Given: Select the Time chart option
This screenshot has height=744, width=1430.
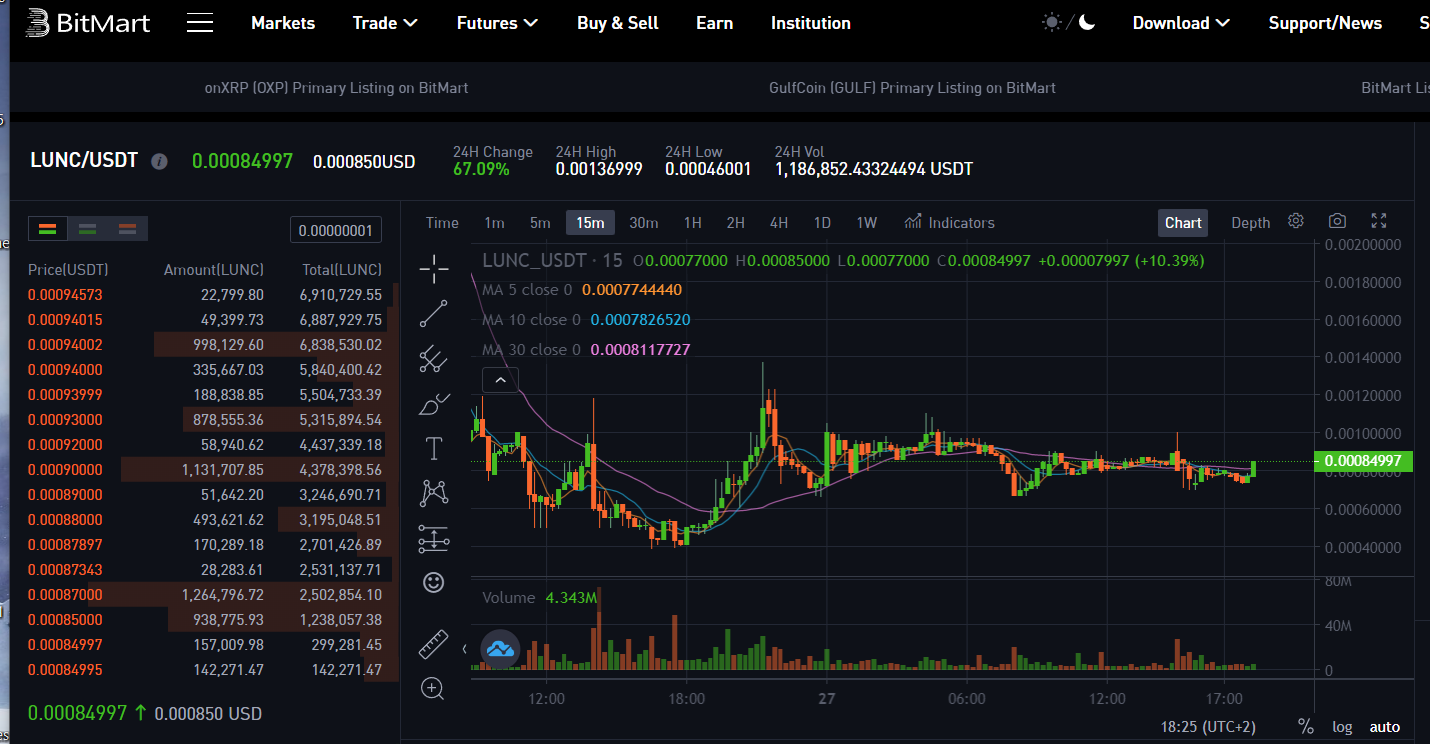Looking at the screenshot, I should (x=442, y=223).
